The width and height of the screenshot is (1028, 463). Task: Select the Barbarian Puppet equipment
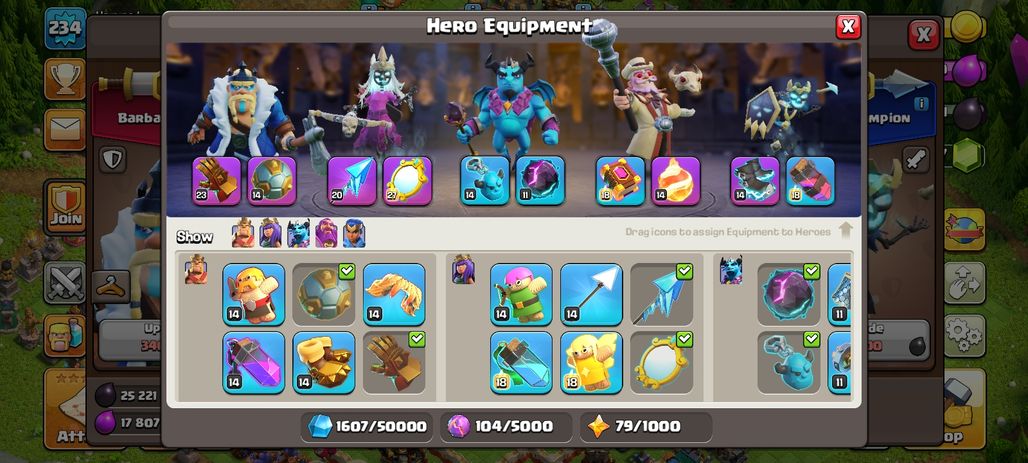coord(254,294)
